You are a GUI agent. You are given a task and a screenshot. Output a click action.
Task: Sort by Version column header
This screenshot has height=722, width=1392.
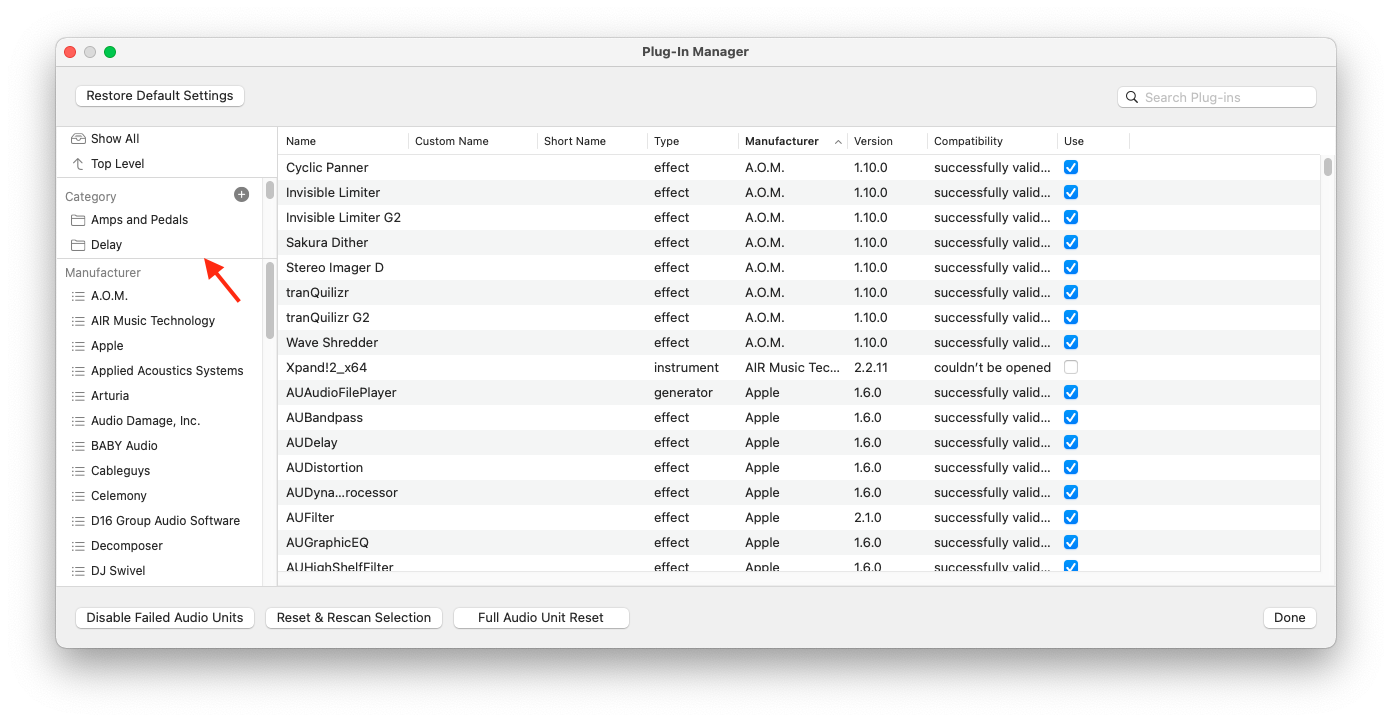[888, 141]
